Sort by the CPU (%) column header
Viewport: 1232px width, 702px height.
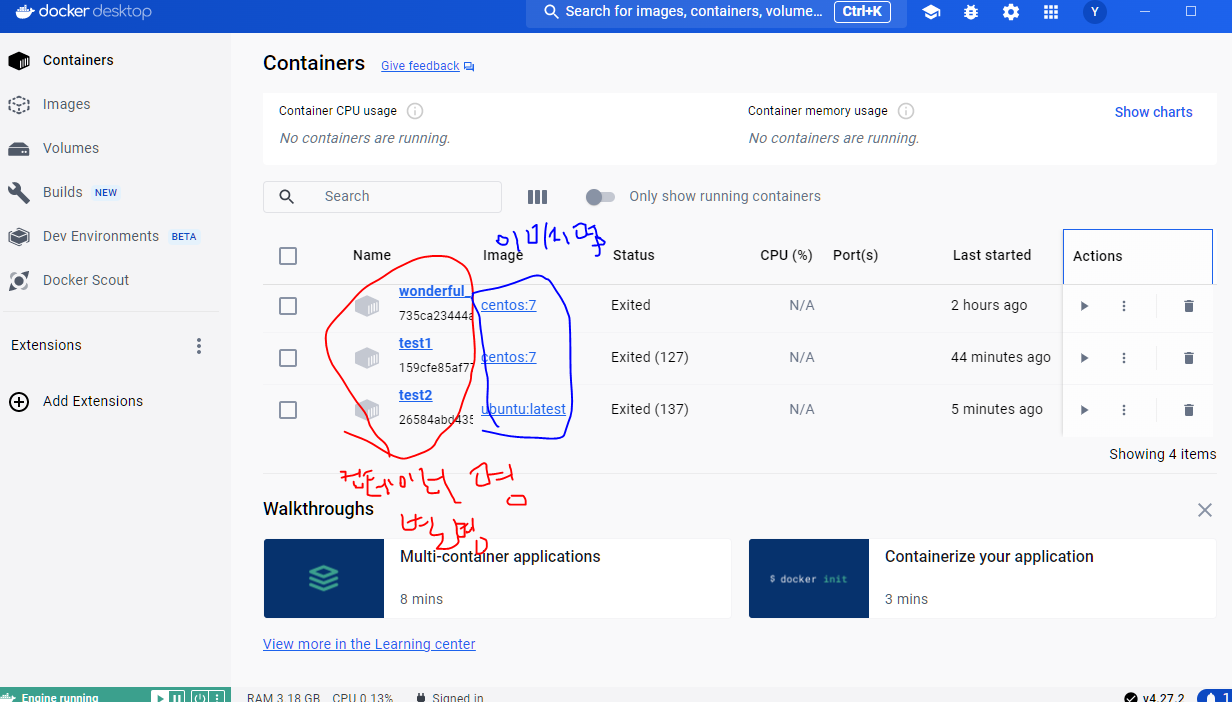coord(786,255)
